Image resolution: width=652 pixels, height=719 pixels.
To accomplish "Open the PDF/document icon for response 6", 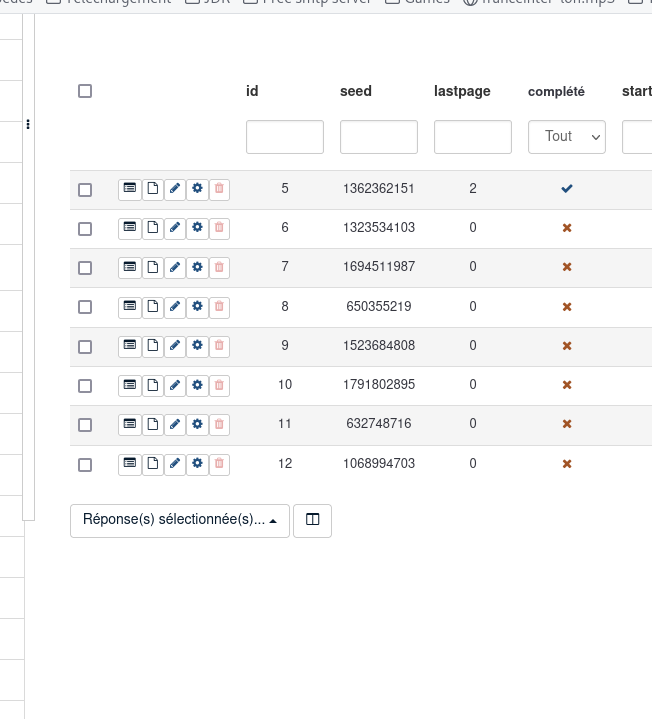I will (x=152, y=228).
